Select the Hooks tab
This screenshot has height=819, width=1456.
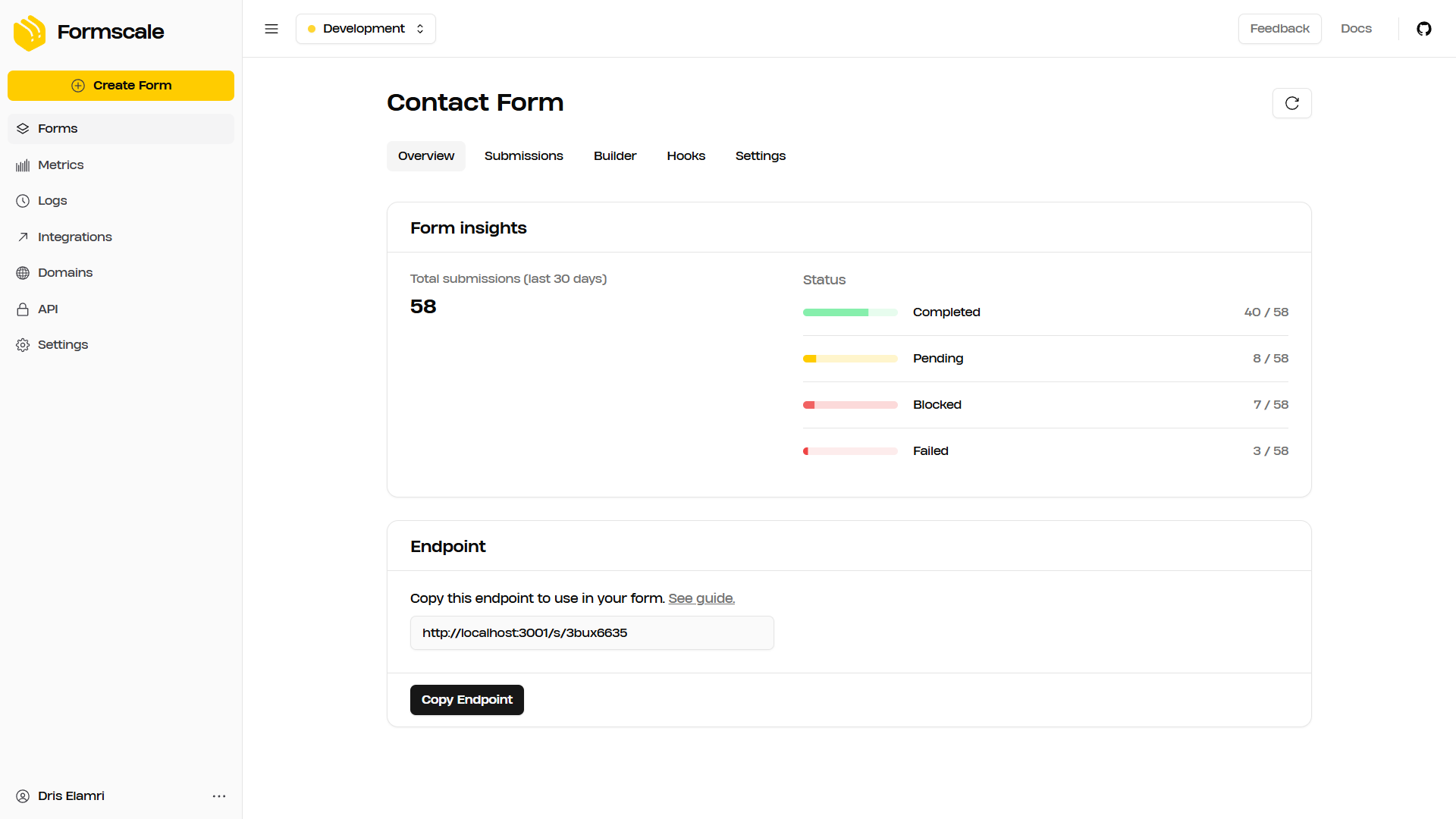(x=686, y=156)
